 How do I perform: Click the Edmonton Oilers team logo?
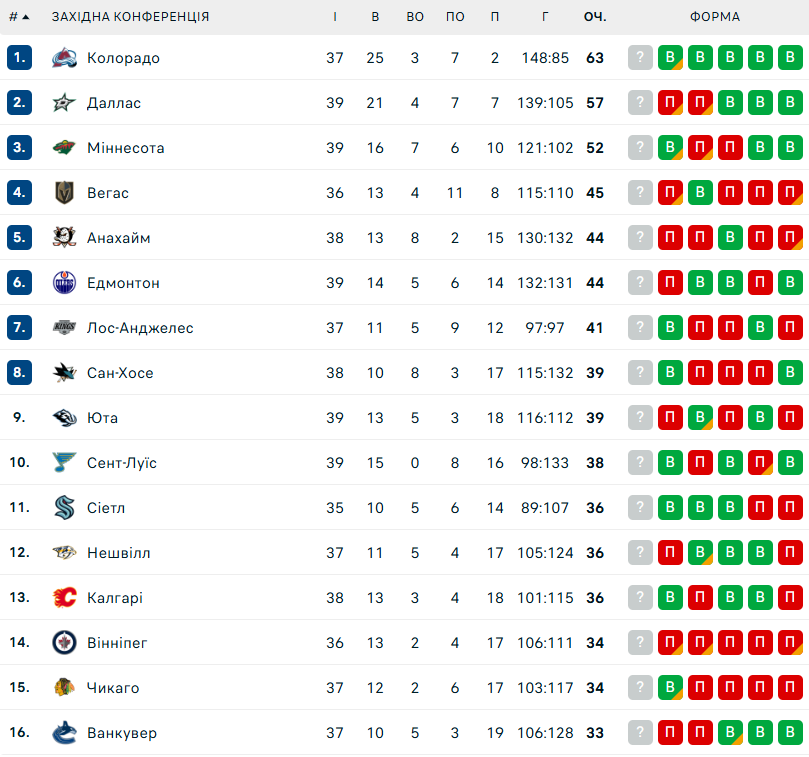point(64,283)
